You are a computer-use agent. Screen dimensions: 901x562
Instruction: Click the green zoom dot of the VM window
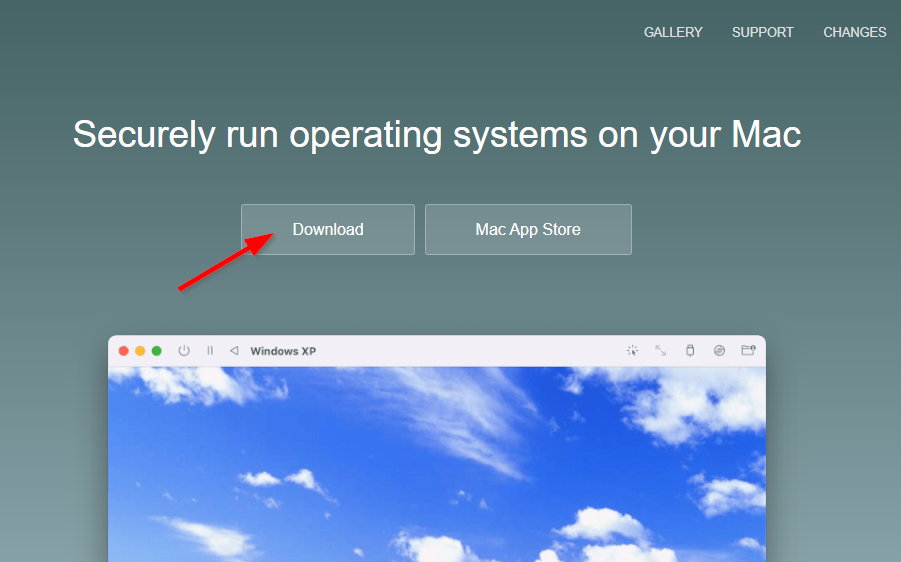coord(156,351)
